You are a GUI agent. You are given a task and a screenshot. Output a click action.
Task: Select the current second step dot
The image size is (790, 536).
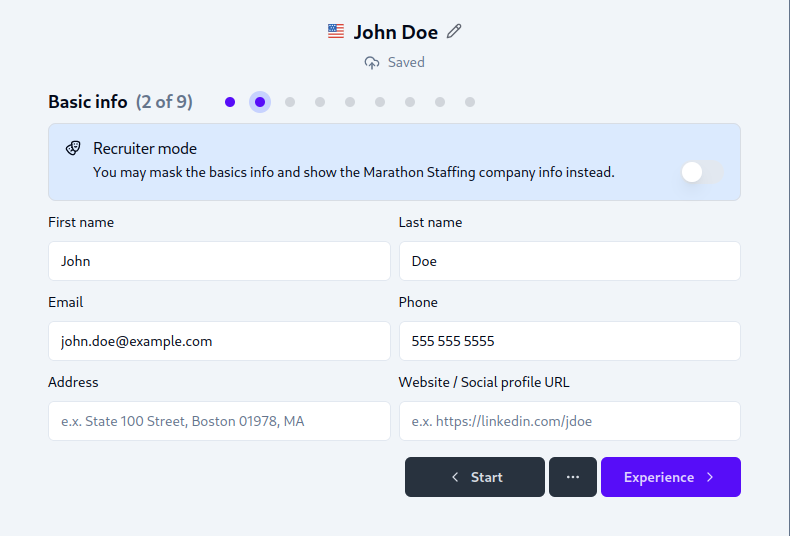(x=260, y=102)
